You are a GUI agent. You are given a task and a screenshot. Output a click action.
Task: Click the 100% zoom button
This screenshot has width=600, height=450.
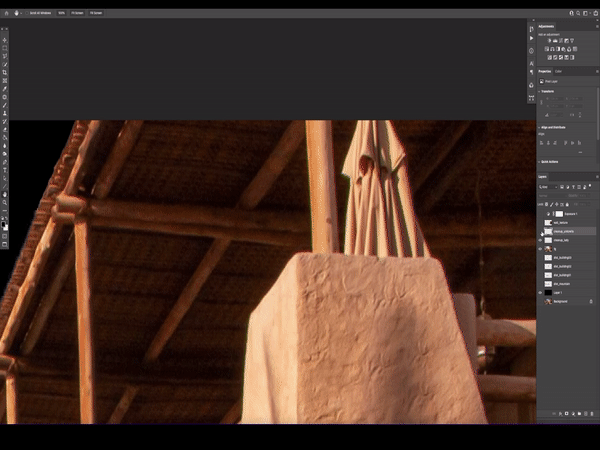(x=62, y=13)
